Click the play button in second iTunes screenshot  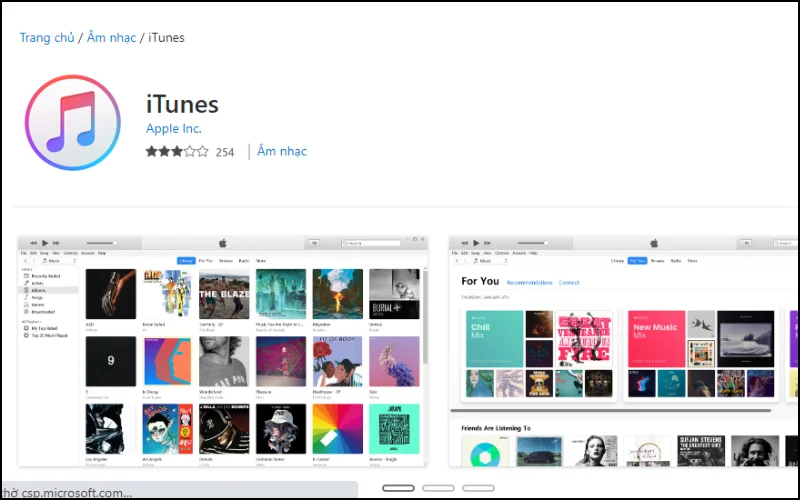click(x=476, y=243)
